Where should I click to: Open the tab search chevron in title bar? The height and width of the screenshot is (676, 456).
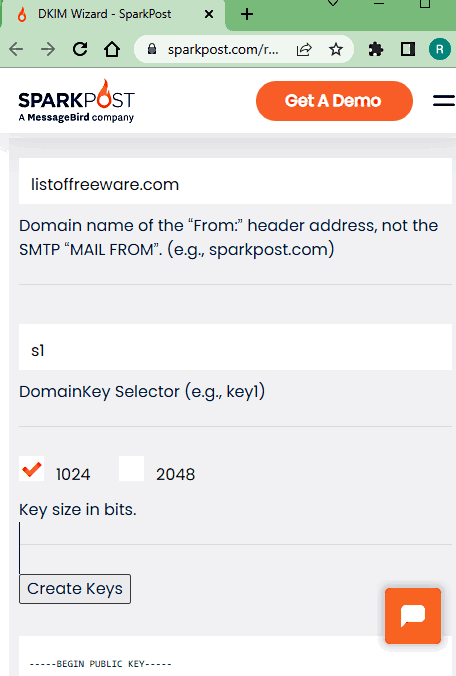pos(333,3)
